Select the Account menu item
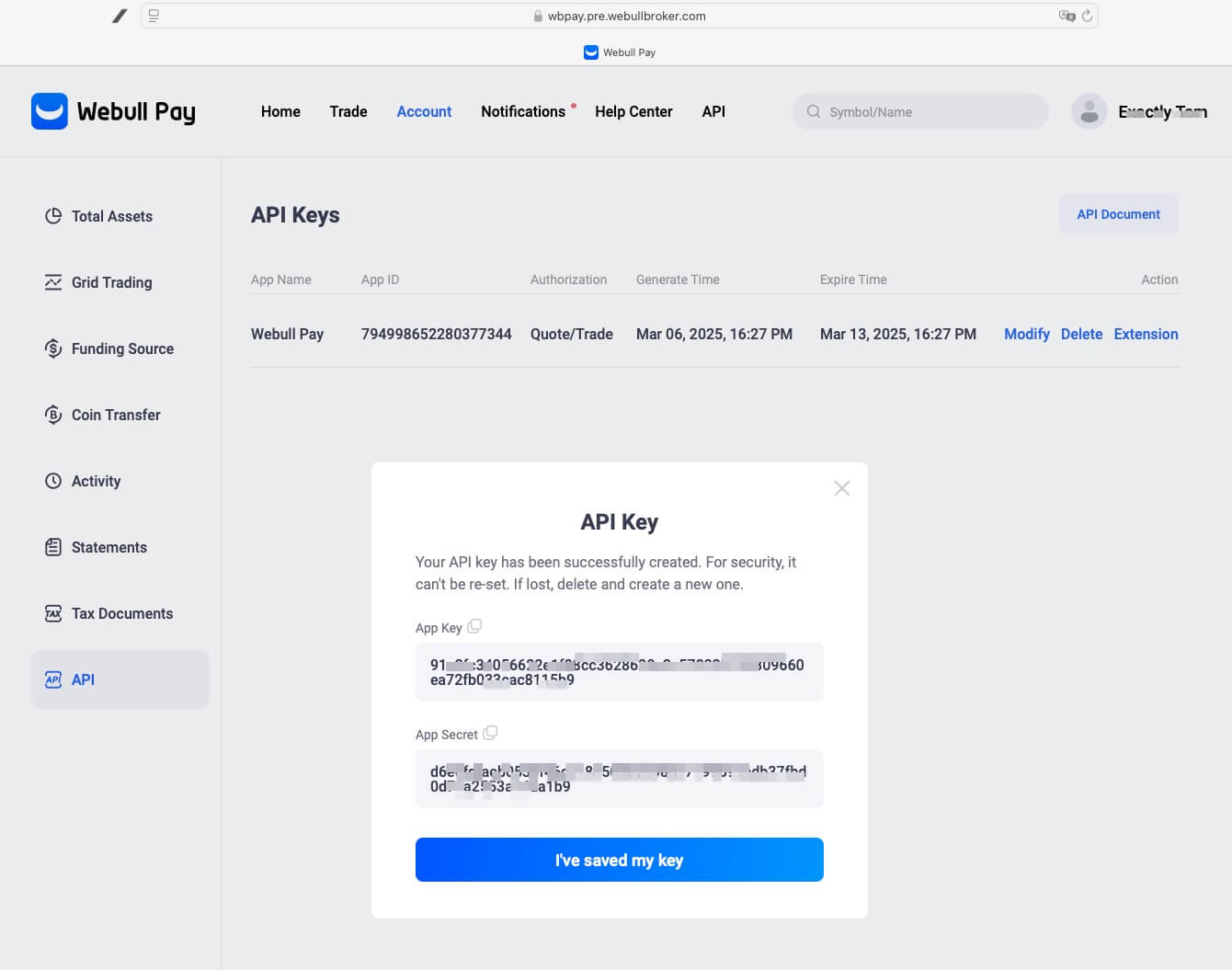The height and width of the screenshot is (970, 1232). [424, 111]
